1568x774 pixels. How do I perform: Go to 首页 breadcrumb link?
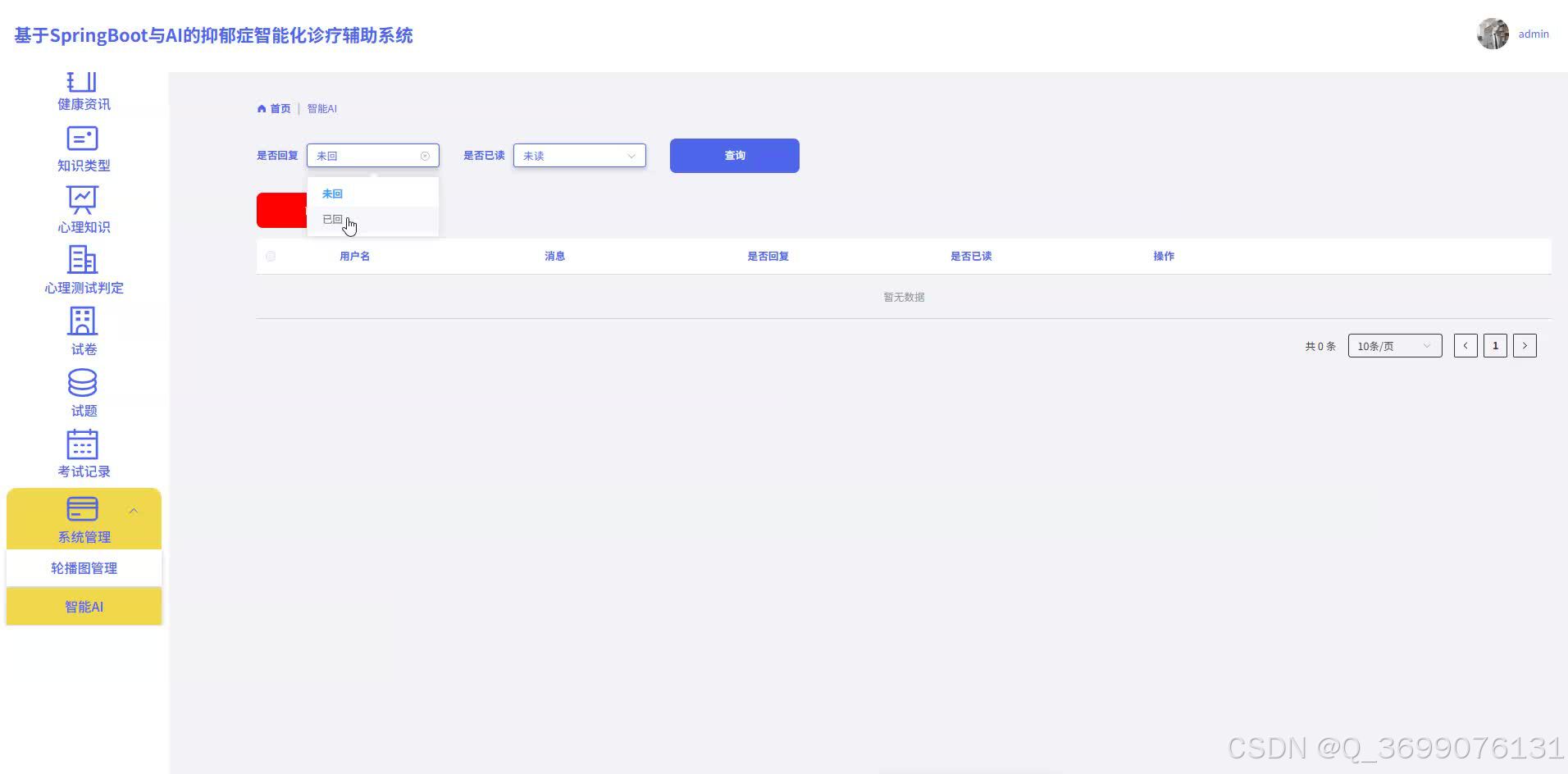[x=280, y=108]
